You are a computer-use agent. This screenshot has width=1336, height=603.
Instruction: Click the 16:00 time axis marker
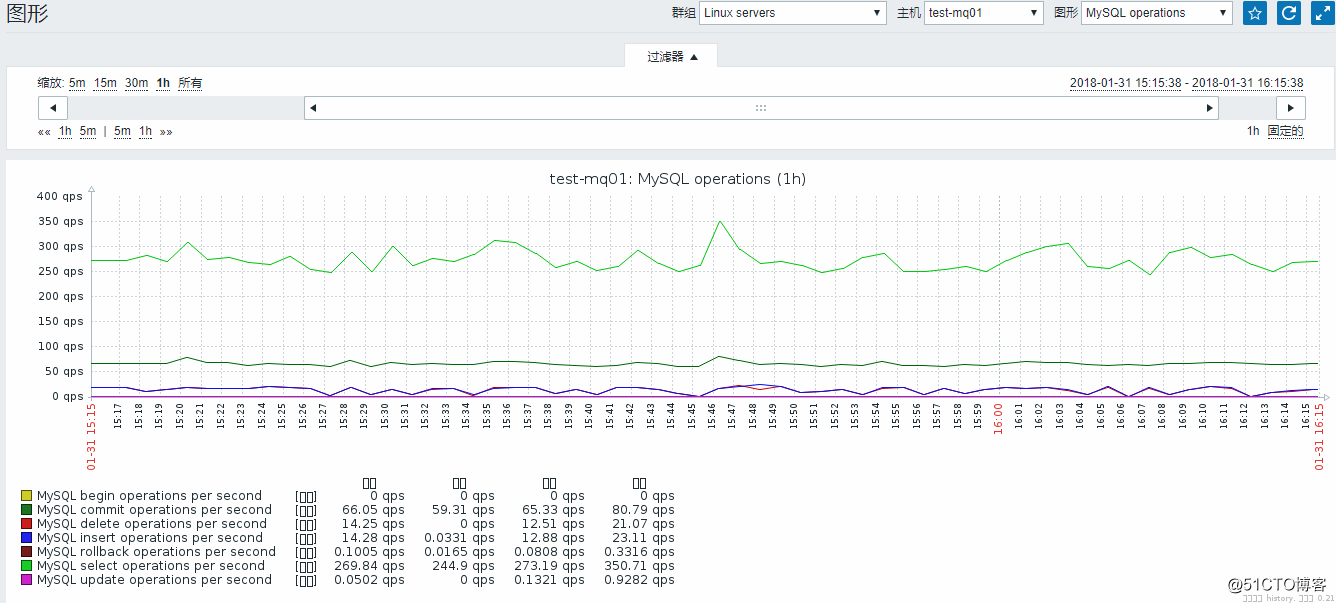998,419
